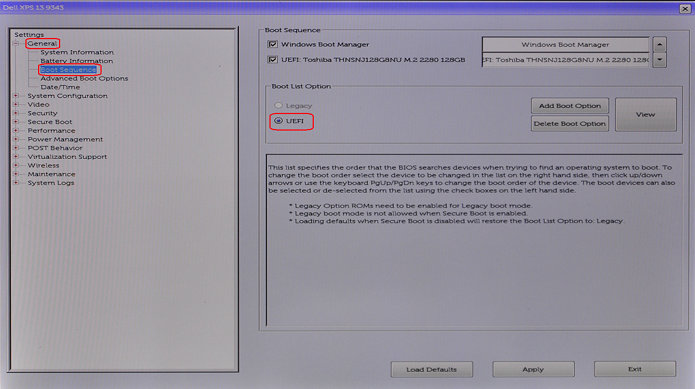Select Windows Boot Manager in order list

click(x=565, y=45)
